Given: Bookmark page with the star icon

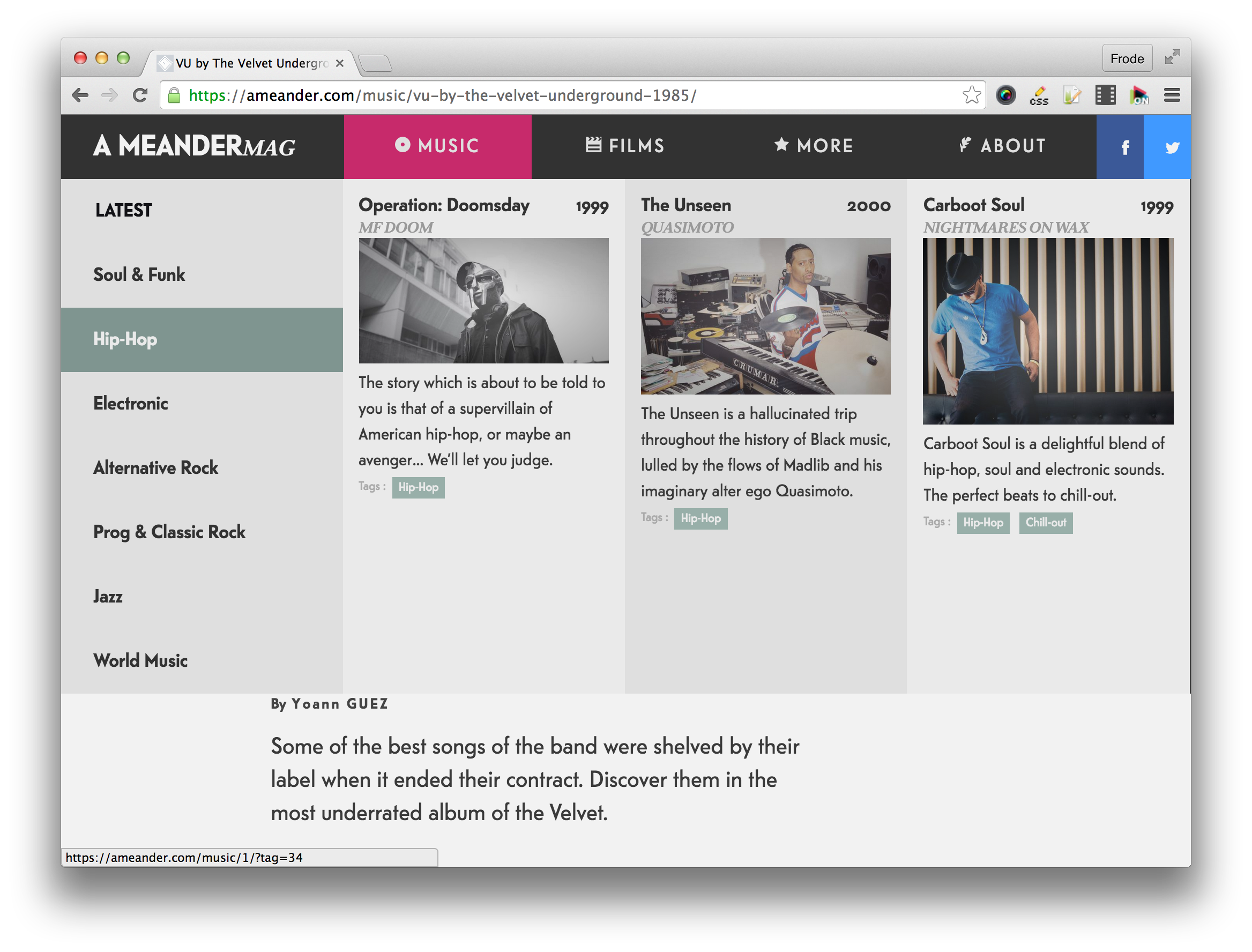Looking at the screenshot, I should click(x=971, y=95).
